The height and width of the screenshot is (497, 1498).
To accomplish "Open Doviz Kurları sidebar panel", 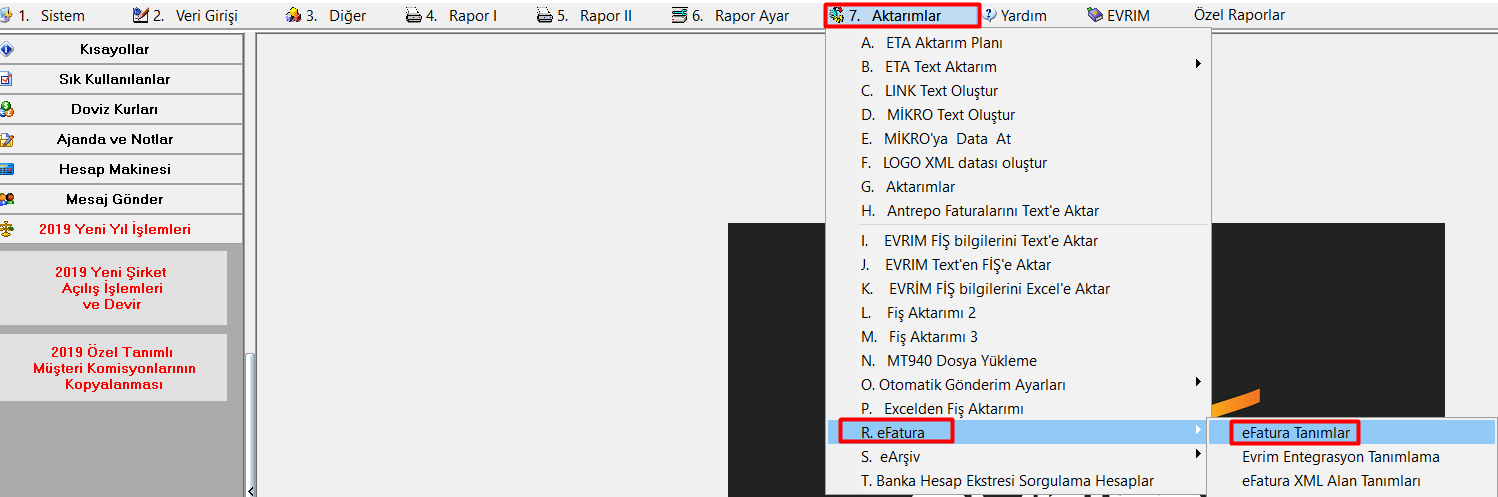I will tap(121, 109).
